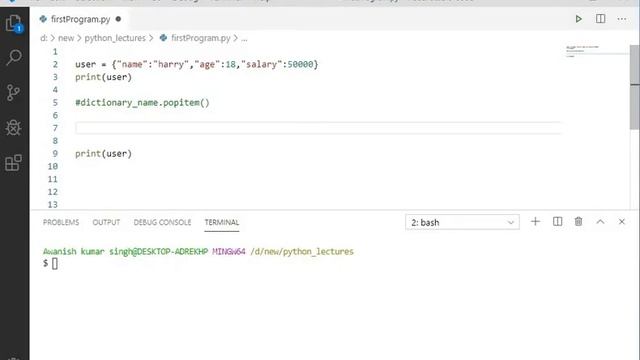Click the 'new' breadcrumb folder
Viewport: 640px width, 360px height.
(x=66, y=38)
